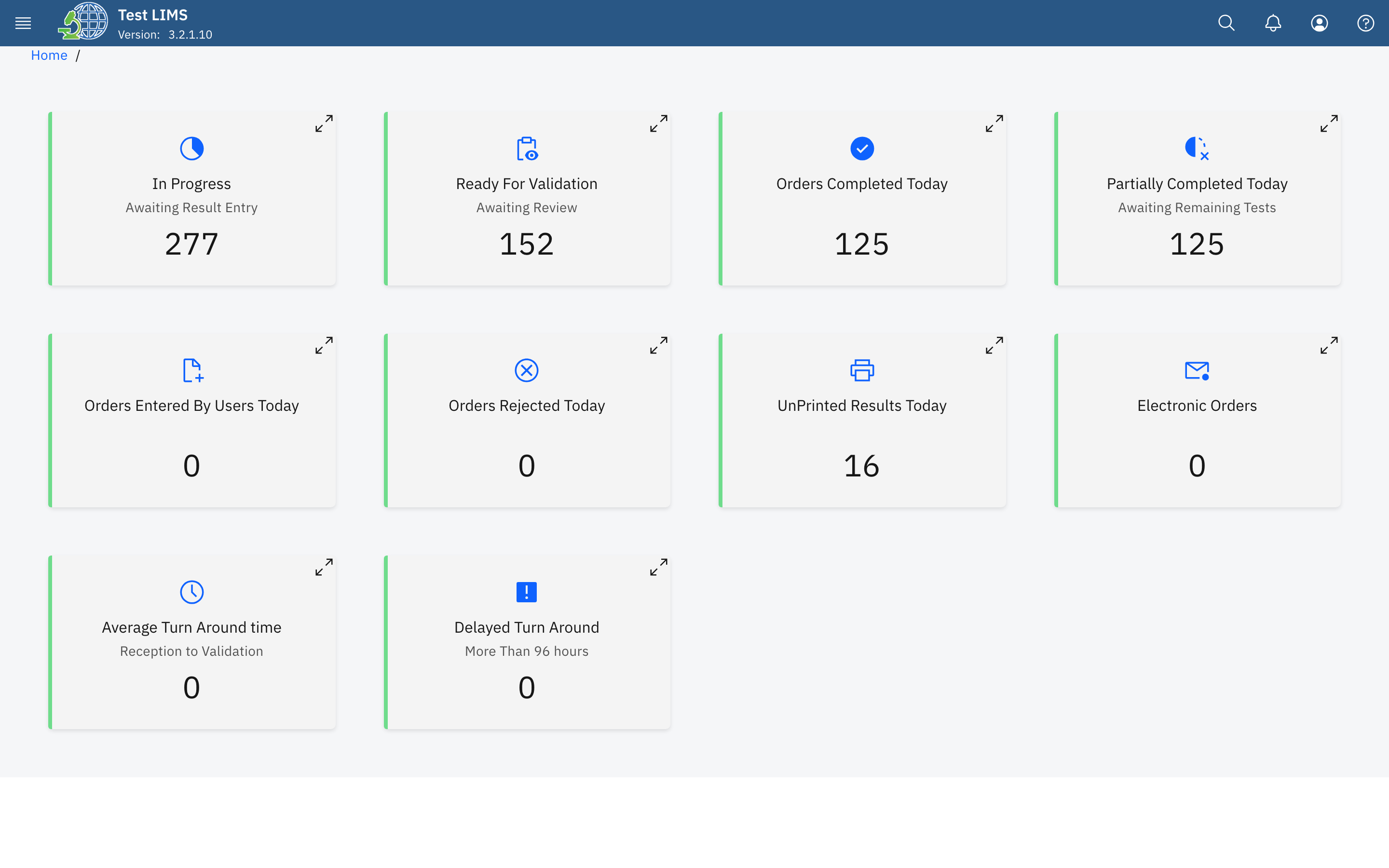The width and height of the screenshot is (1389, 868).
Task: Click the Average Turn Around clock icon
Action: pos(191,592)
